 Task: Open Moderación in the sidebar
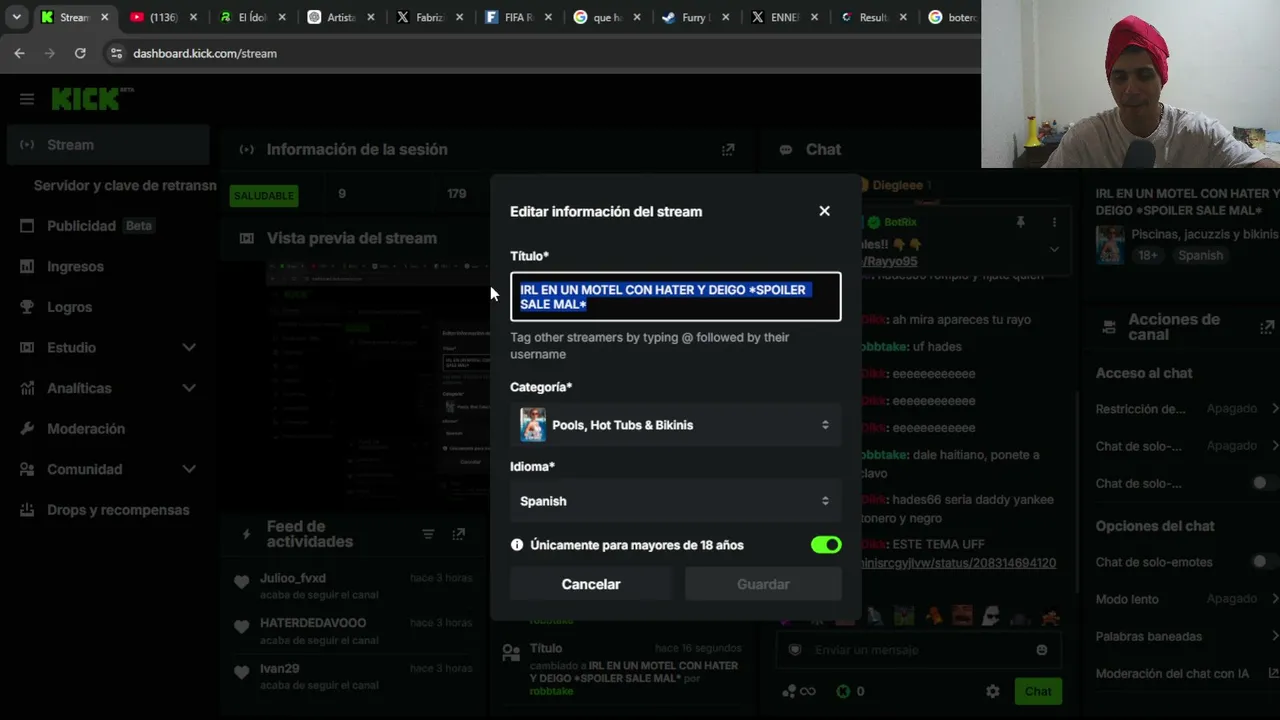(108, 429)
